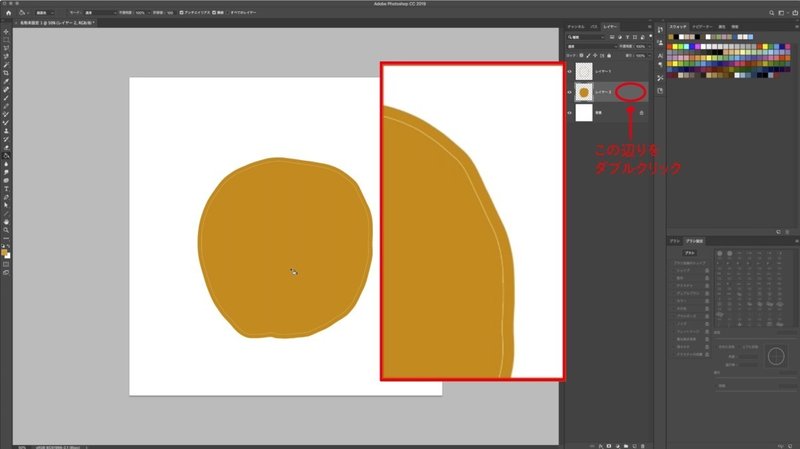
Task: Open workspace switcher icon at top right
Action: [x=782, y=13]
